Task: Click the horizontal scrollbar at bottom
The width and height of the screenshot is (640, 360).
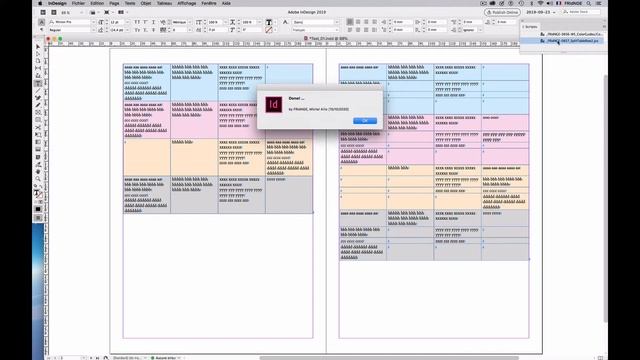Action: (x=389, y=358)
